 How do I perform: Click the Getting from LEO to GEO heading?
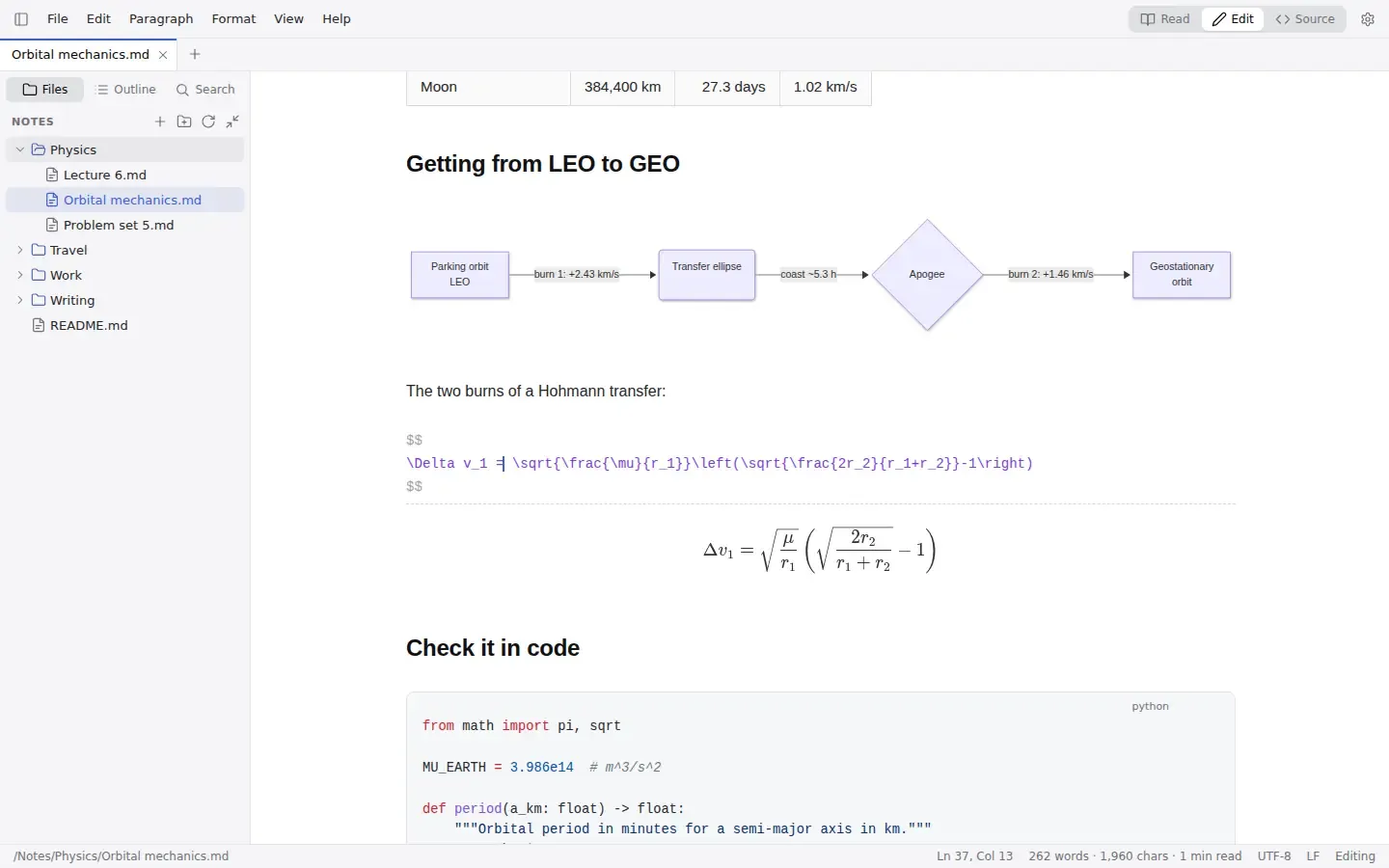point(543,164)
